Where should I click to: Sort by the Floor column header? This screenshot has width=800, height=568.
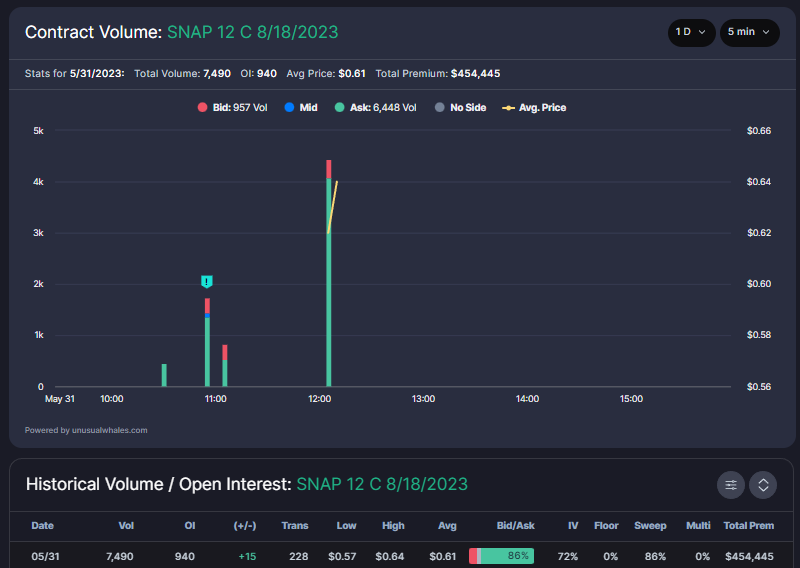pos(606,526)
